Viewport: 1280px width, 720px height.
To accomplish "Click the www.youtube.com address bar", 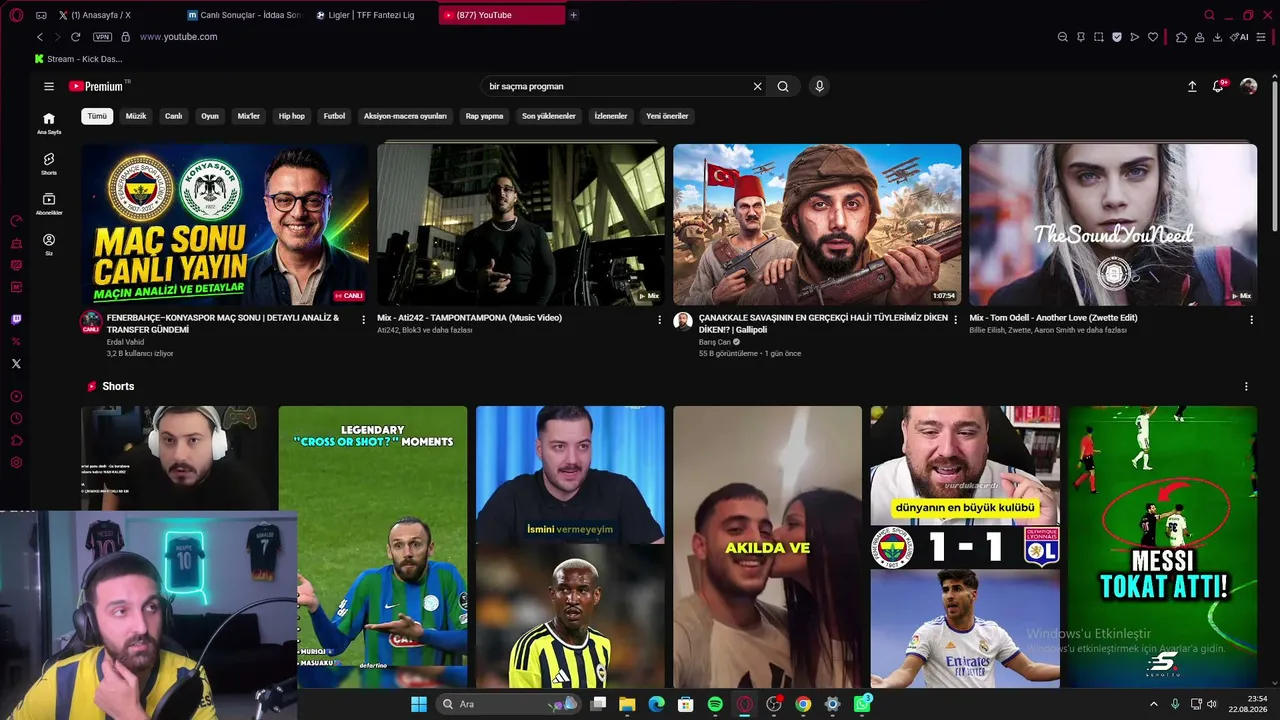I will pos(178,37).
